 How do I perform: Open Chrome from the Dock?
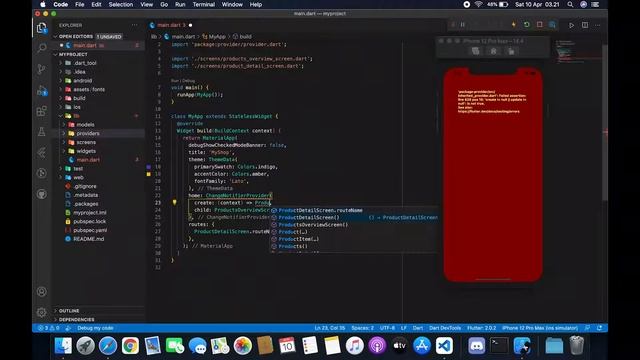coord(130,346)
